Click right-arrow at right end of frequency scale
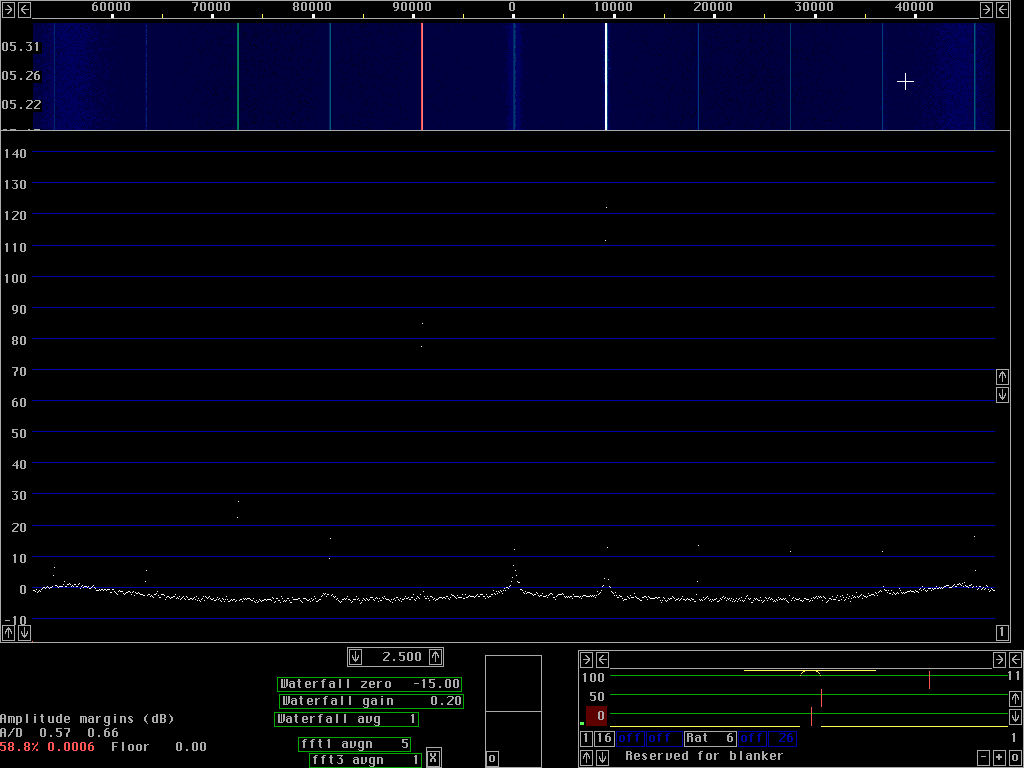The image size is (1024, 768). (x=987, y=9)
